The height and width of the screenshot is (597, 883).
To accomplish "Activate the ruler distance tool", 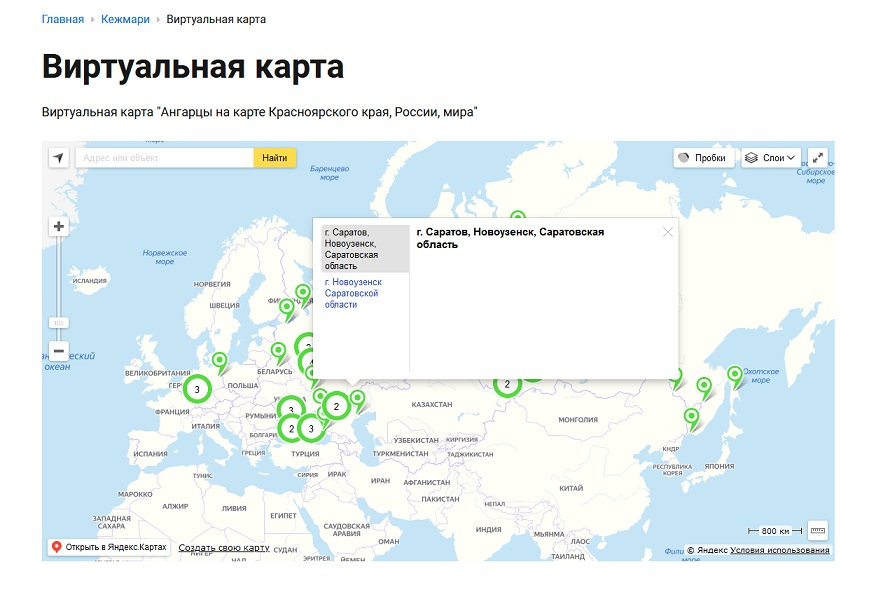I will tap(818, 530).
